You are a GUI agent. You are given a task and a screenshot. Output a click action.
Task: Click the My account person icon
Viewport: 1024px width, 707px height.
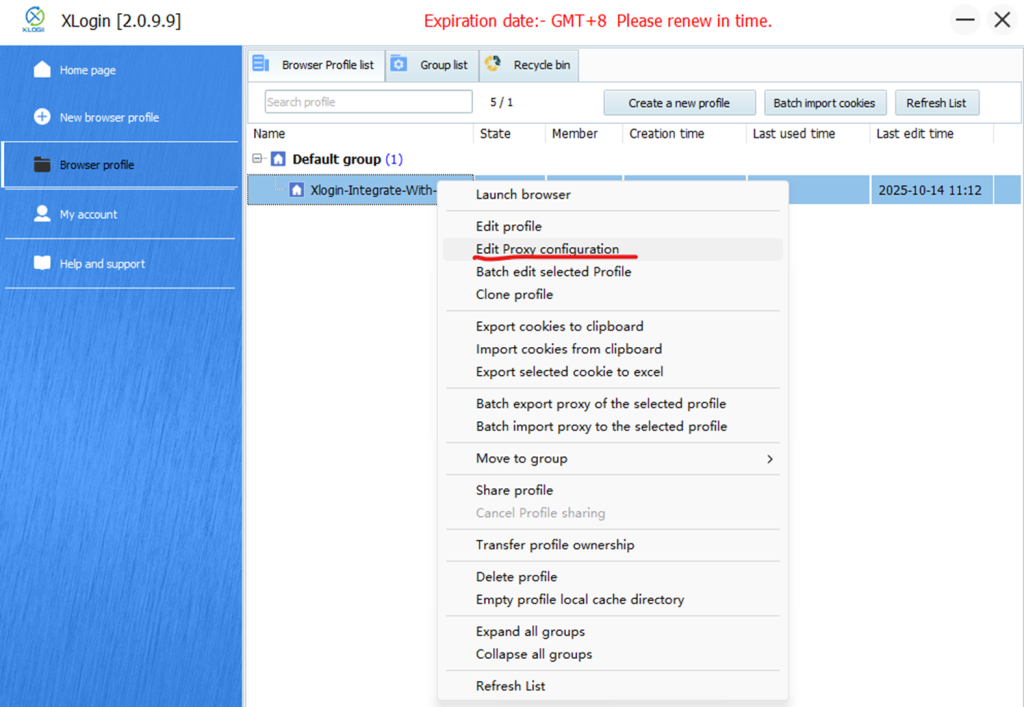(42, 214)
